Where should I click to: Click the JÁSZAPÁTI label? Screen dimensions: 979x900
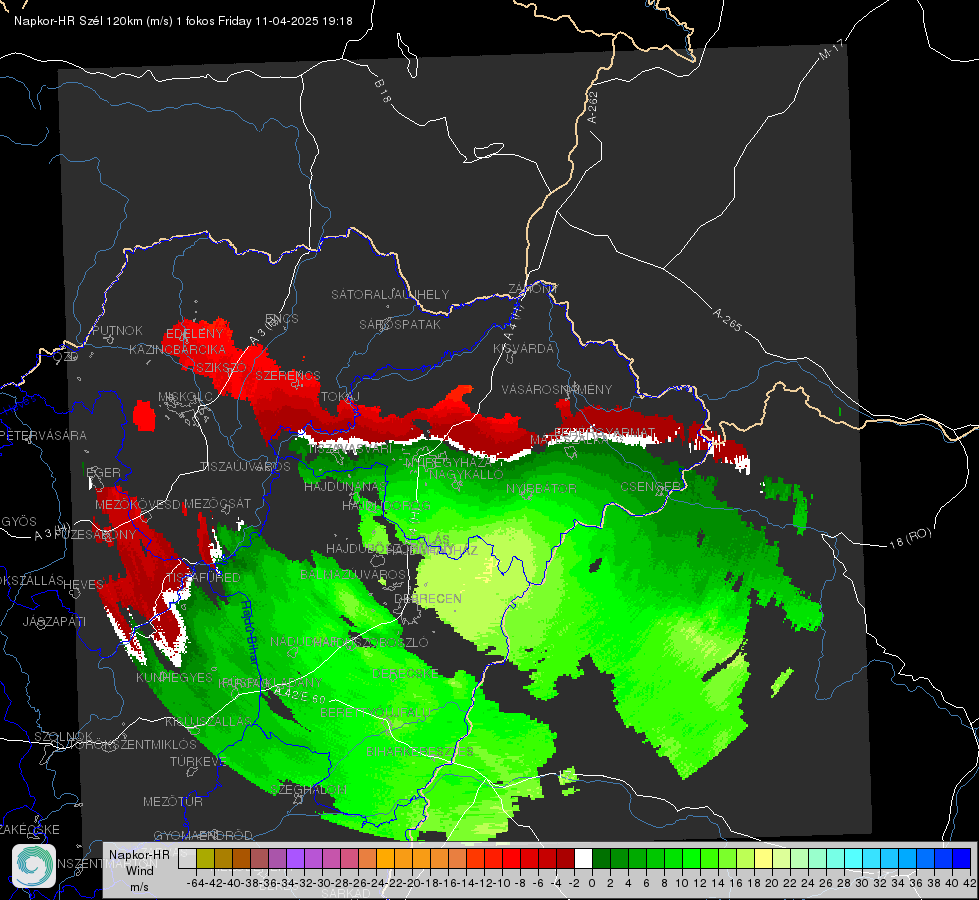[x=54, y=621]
